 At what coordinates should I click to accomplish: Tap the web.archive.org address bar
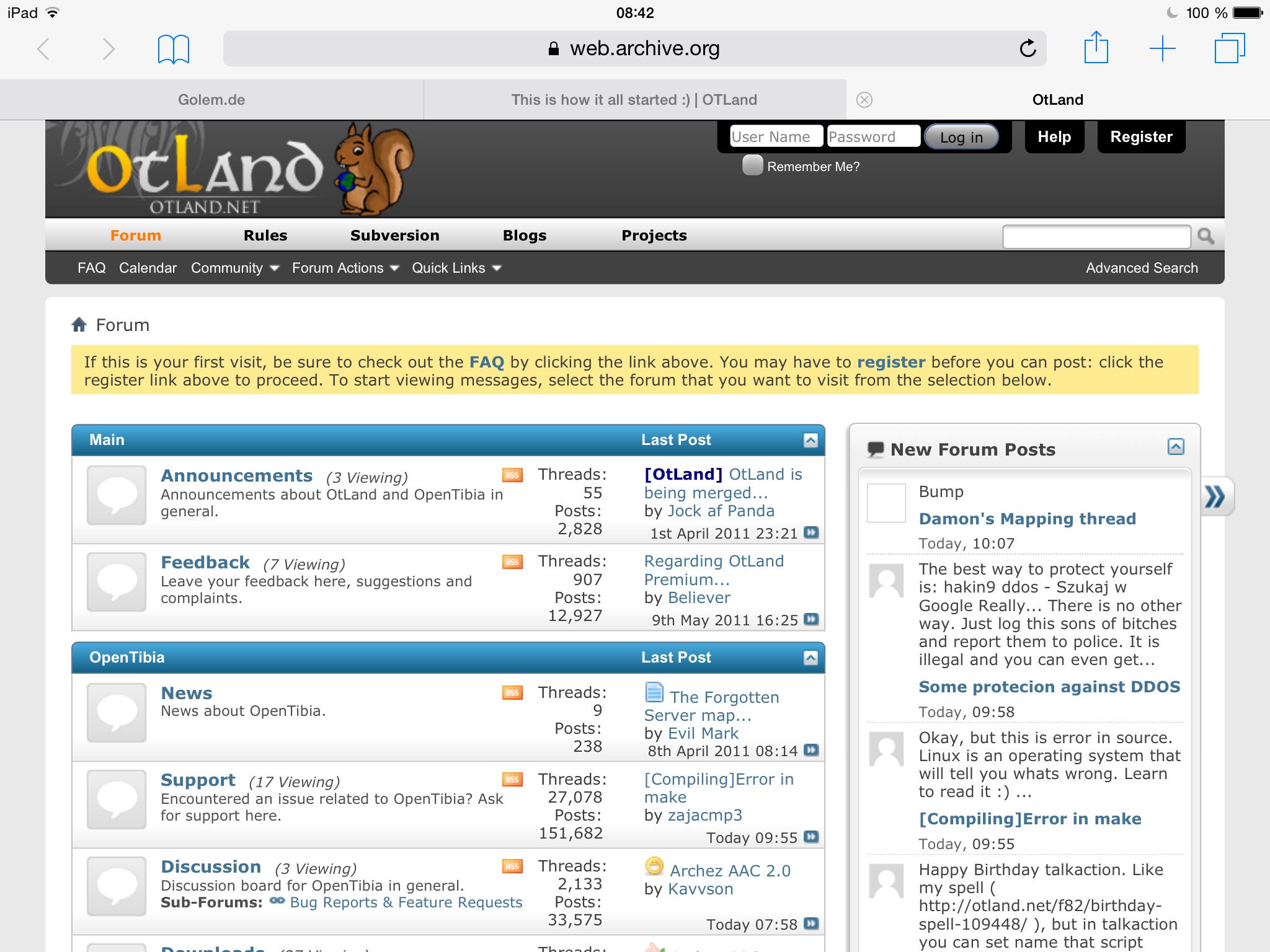634,48
